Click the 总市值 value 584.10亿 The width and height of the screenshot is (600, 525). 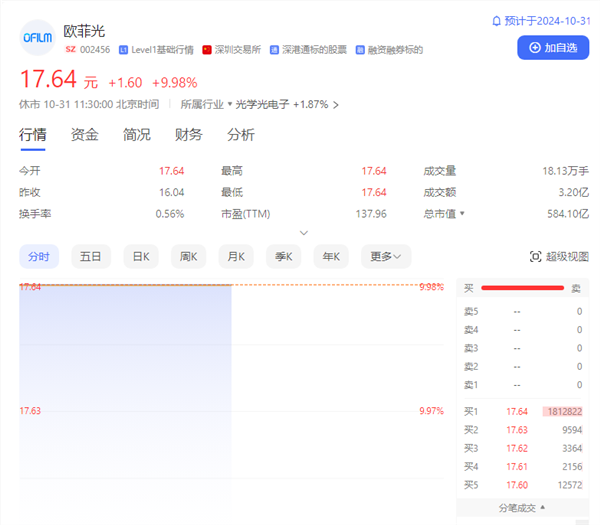(568, 214)
